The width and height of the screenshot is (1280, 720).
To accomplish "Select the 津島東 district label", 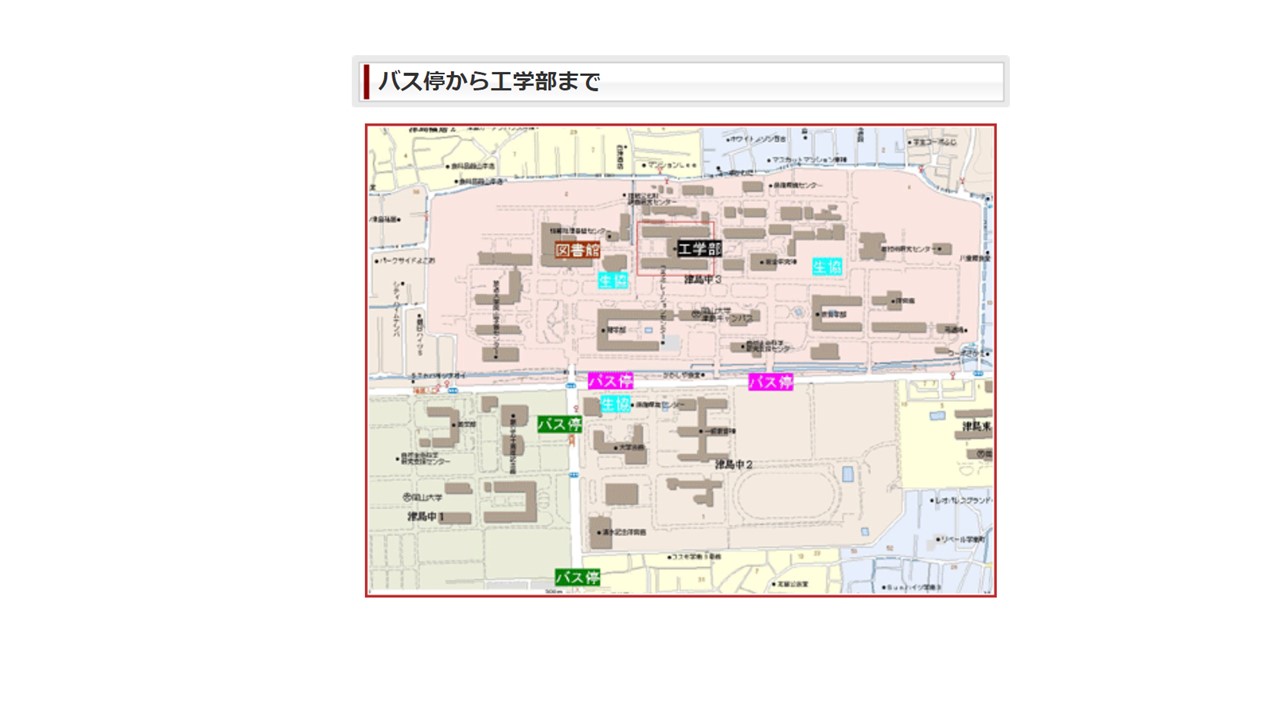I will [977, 426].
